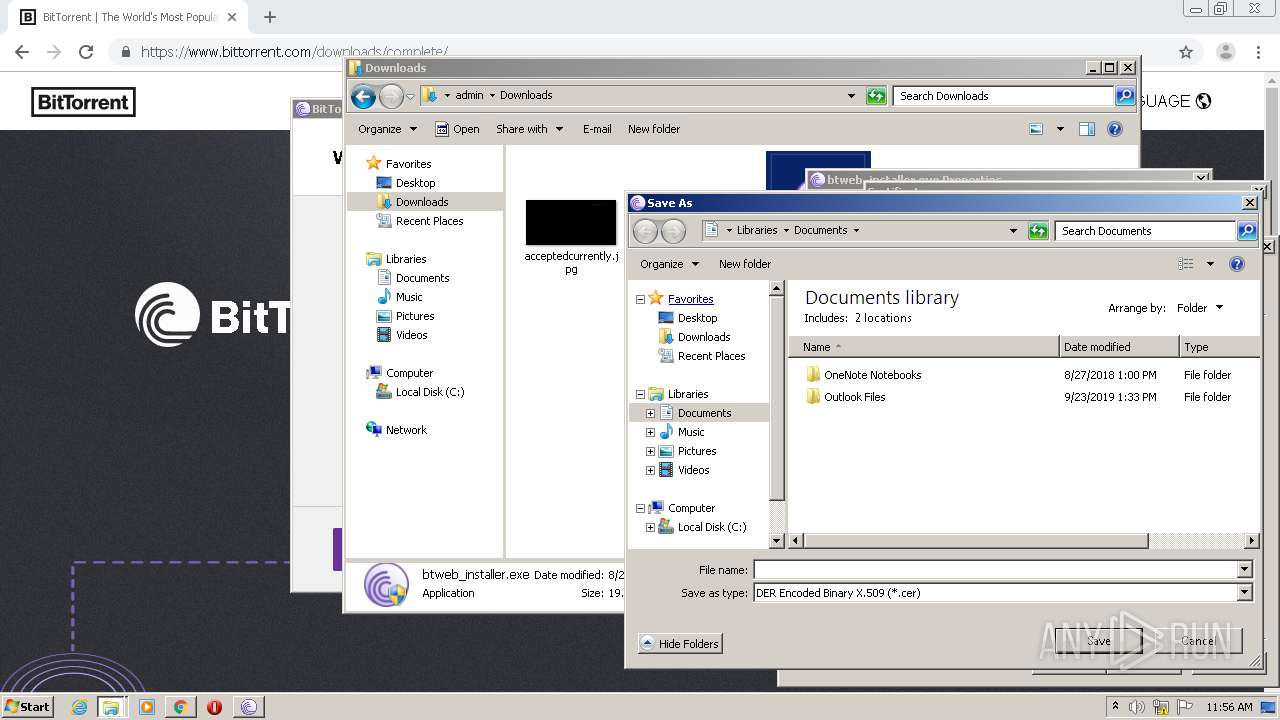Expand the Pictures node in the Save As tree
1280x720 pixels.
click(651, 451)
